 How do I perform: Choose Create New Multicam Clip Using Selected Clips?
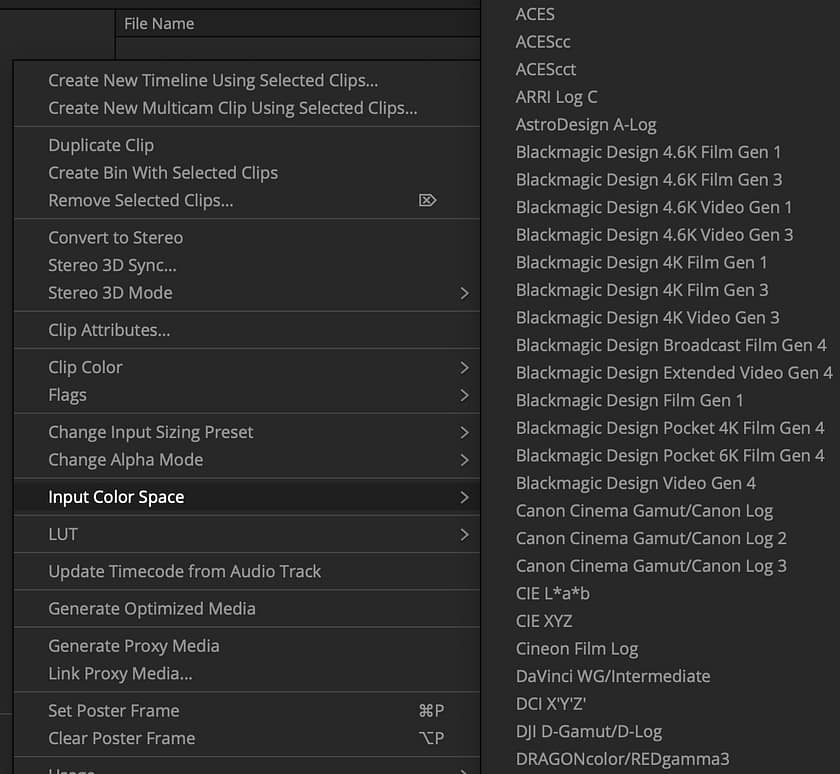pos(232,108)
